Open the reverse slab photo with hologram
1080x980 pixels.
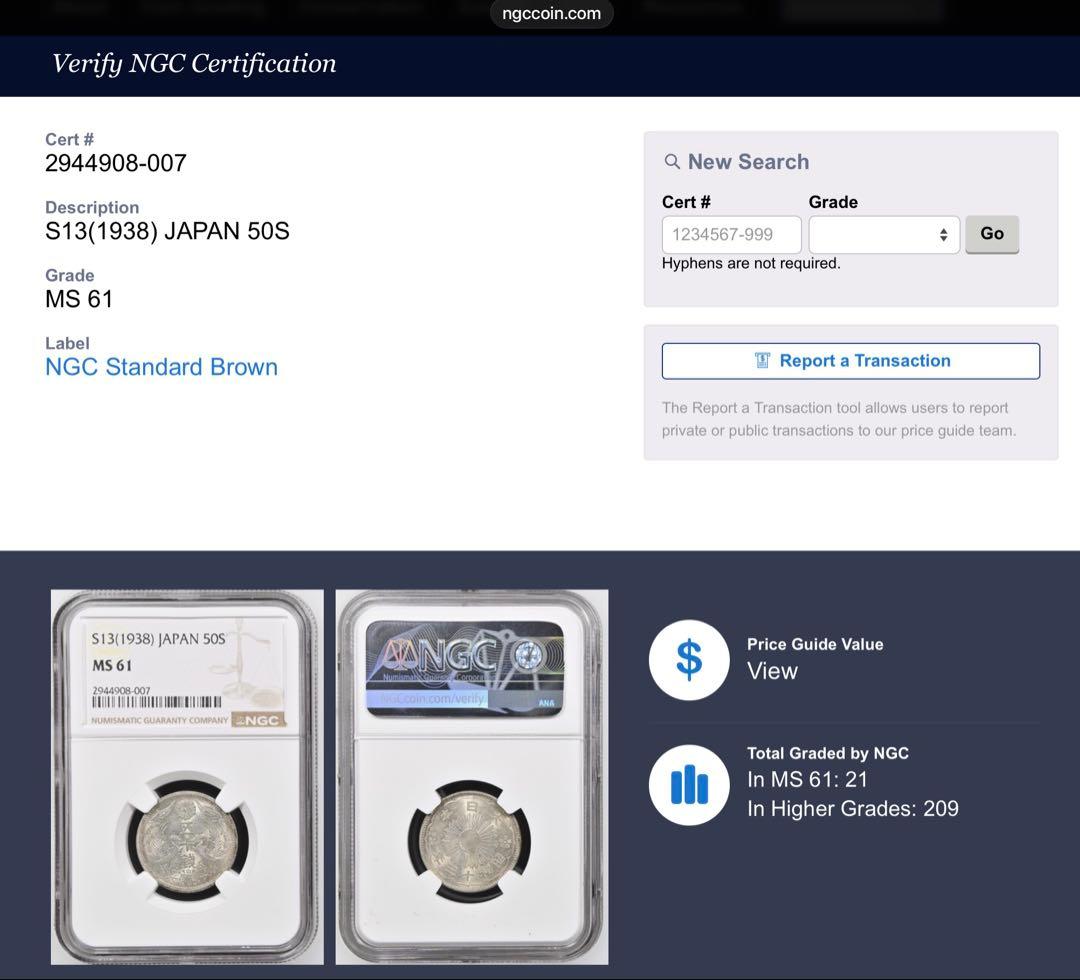click(x=471, y=777)
